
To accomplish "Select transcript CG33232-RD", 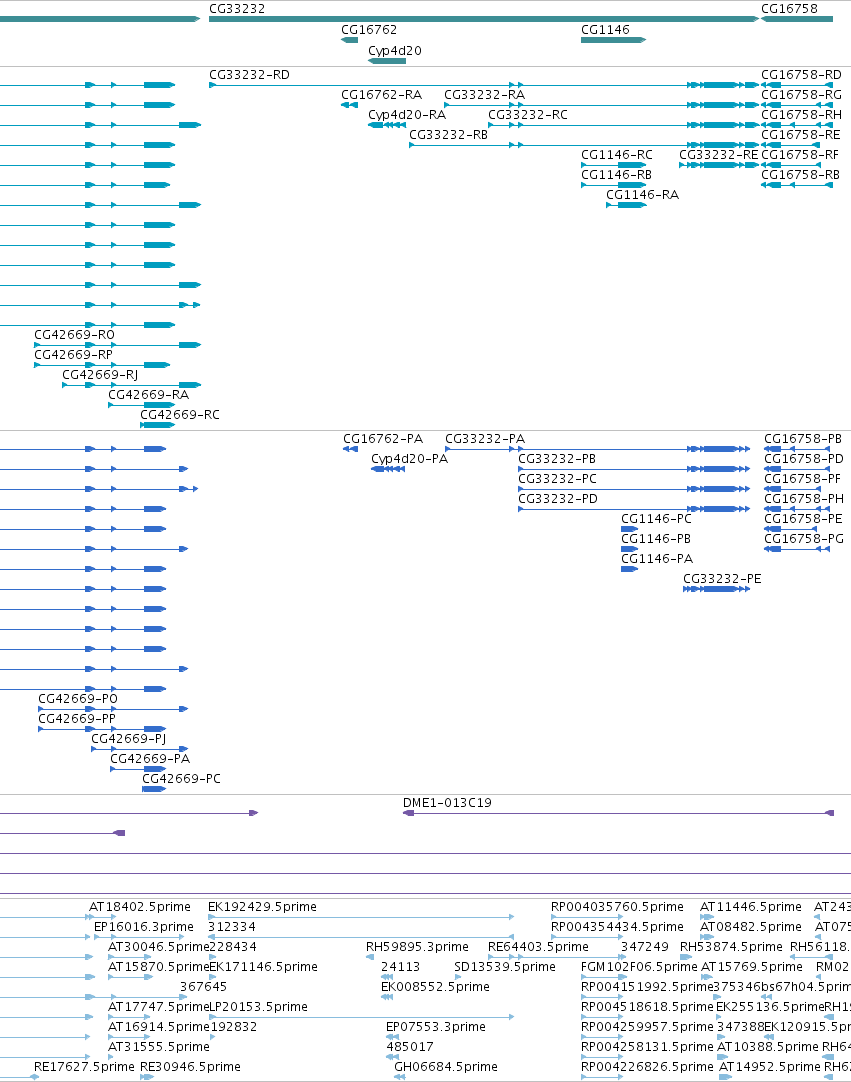I will click(249, 75).
